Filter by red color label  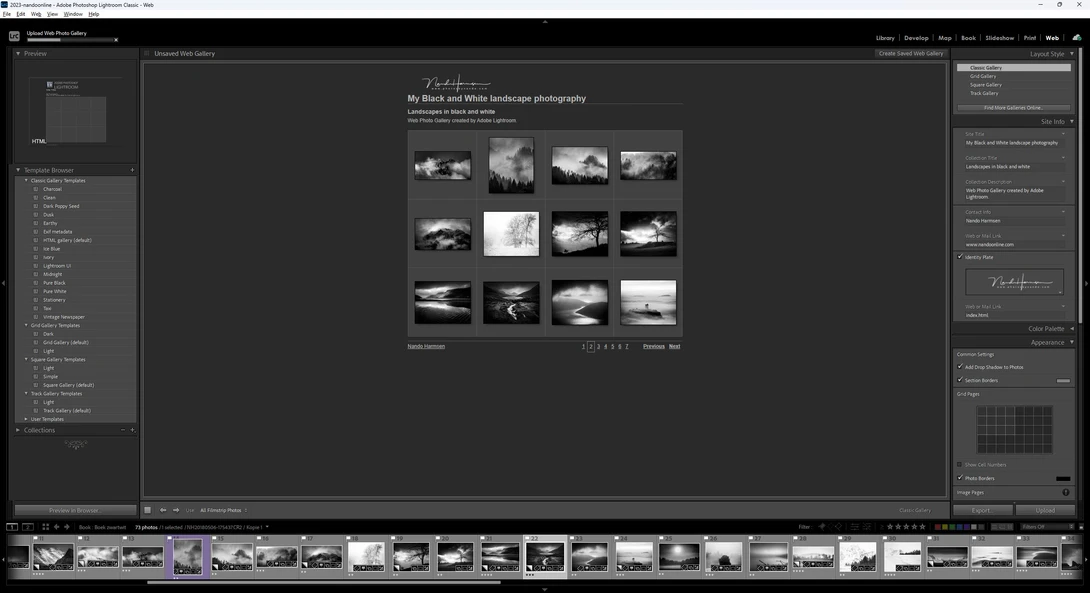[938, 527]
